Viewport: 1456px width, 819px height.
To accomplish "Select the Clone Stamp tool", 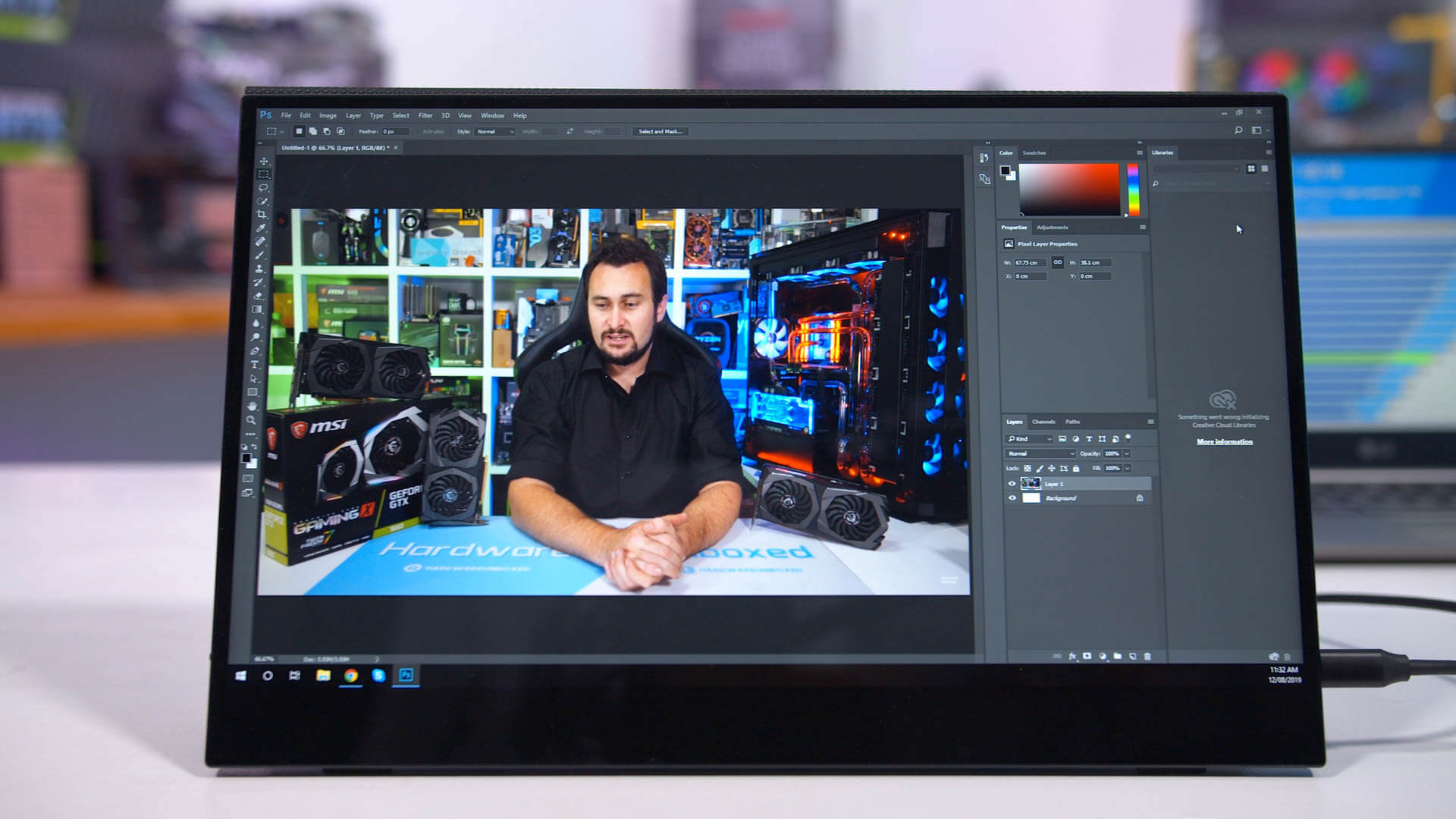I will click(x=259, y=268).
